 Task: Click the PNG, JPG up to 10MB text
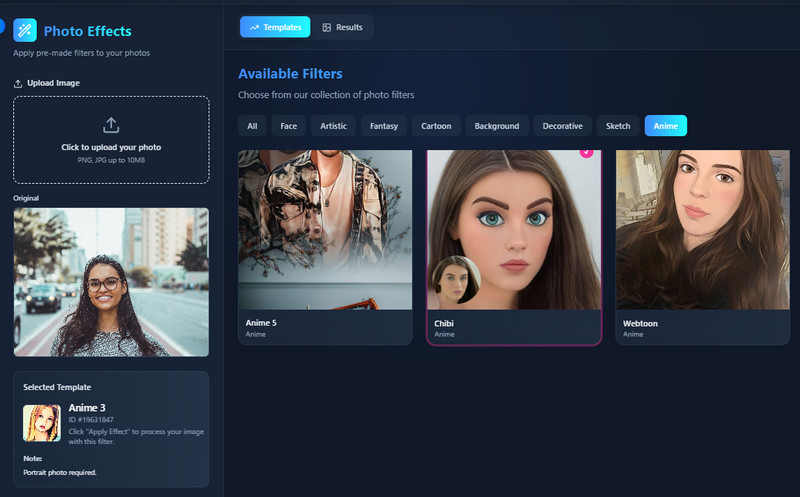point(111,160)
